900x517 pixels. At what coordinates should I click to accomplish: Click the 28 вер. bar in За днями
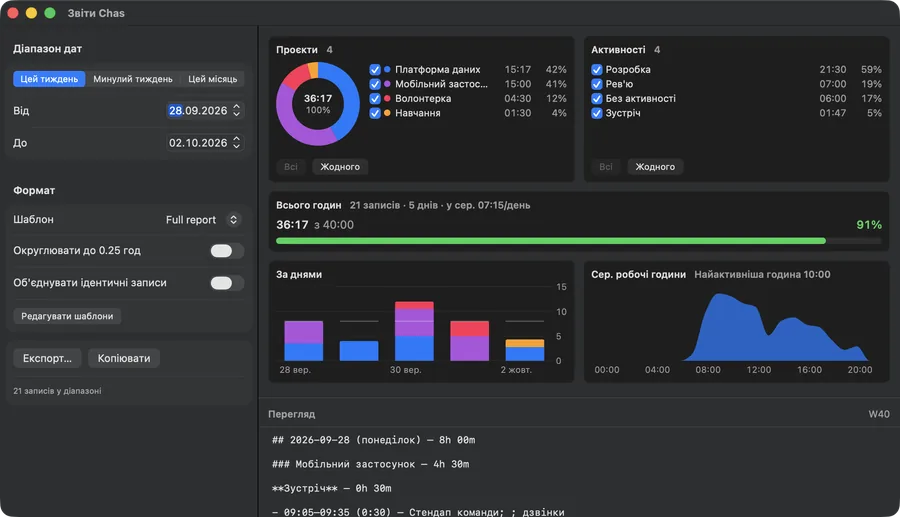(x=304, y=341)
